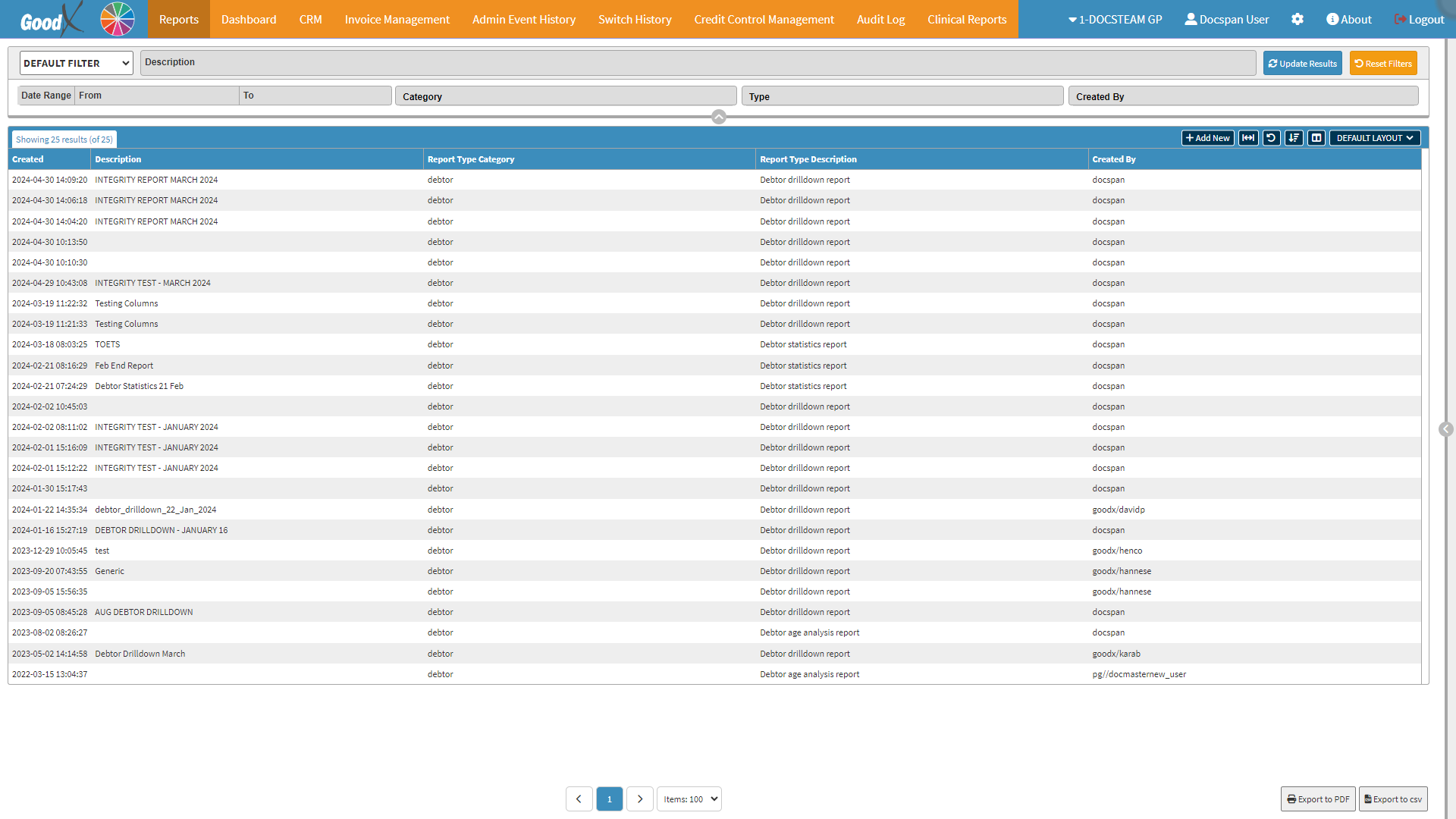The height and width of the screenshot is (819, 1456).
Task: Open the Clinical Reports menu
Action: (x=968, y=19)
